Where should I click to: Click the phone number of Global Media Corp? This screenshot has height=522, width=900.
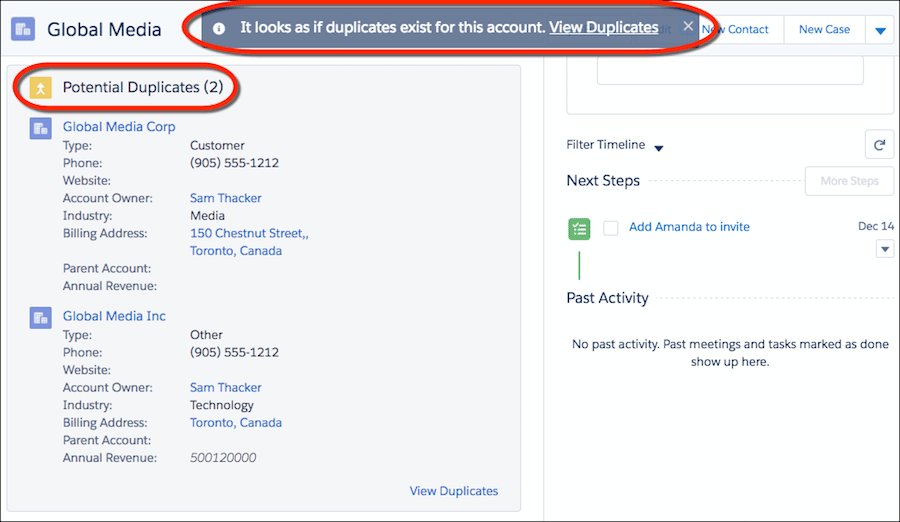234,163
